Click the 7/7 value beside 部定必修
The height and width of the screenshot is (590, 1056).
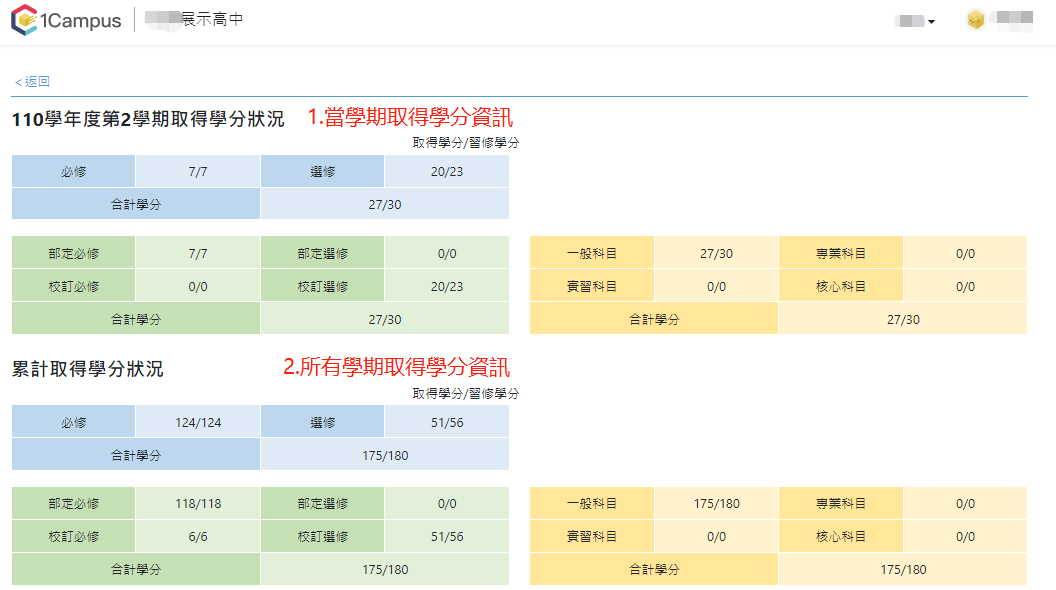[x=198, y=254]
